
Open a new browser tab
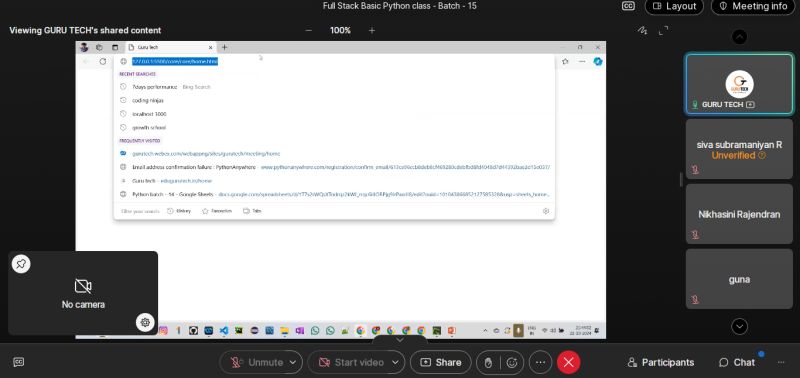click(224, 47)
